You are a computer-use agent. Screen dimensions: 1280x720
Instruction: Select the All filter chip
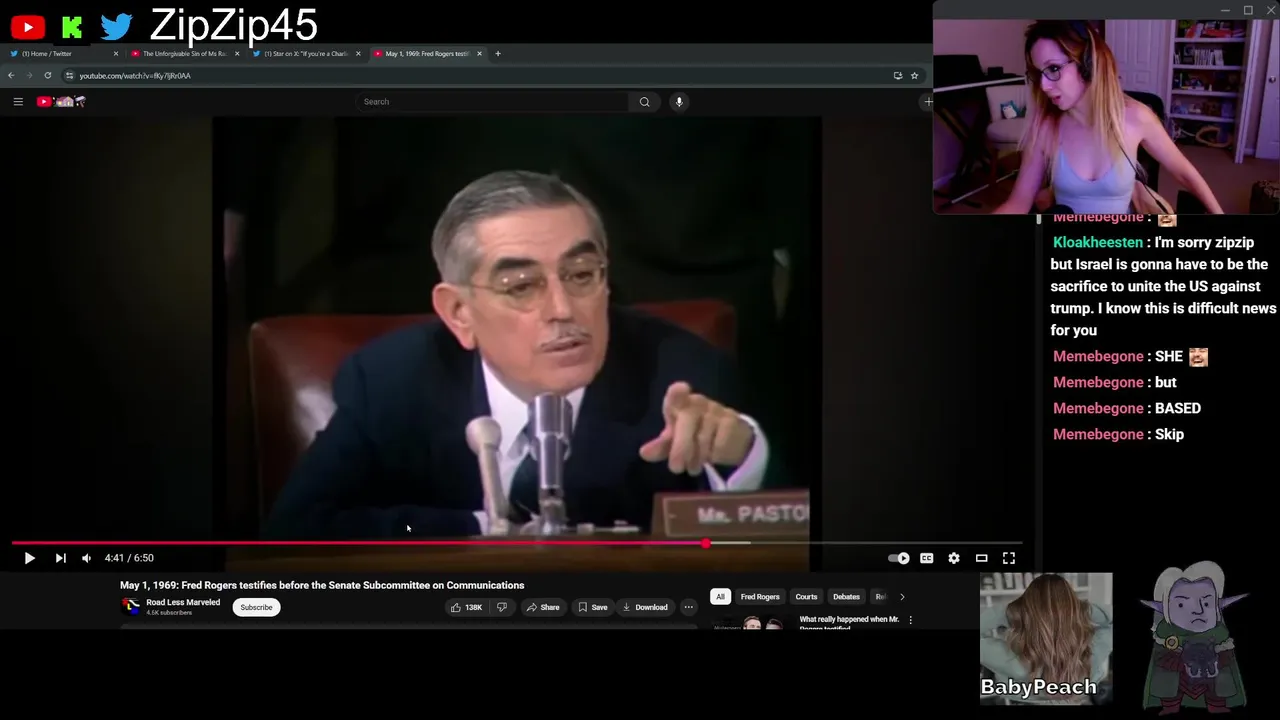coord(720,597)
